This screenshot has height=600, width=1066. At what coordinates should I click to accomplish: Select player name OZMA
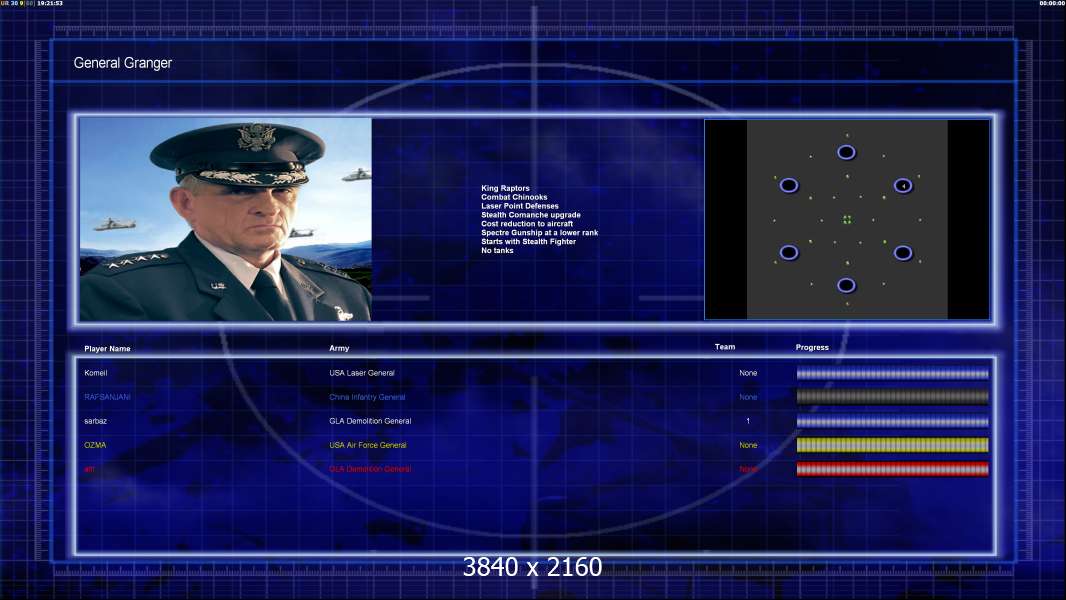click(95, 445)
